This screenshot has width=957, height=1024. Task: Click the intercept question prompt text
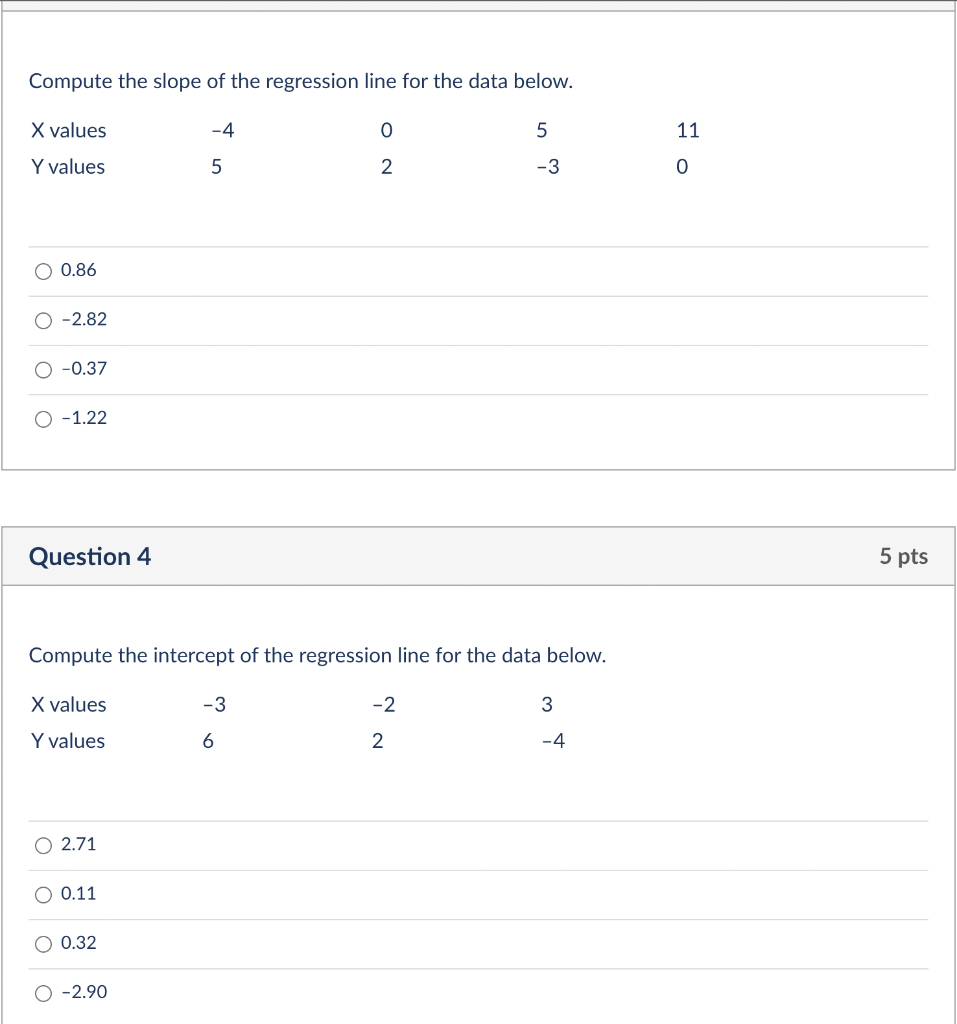(317, 655)
